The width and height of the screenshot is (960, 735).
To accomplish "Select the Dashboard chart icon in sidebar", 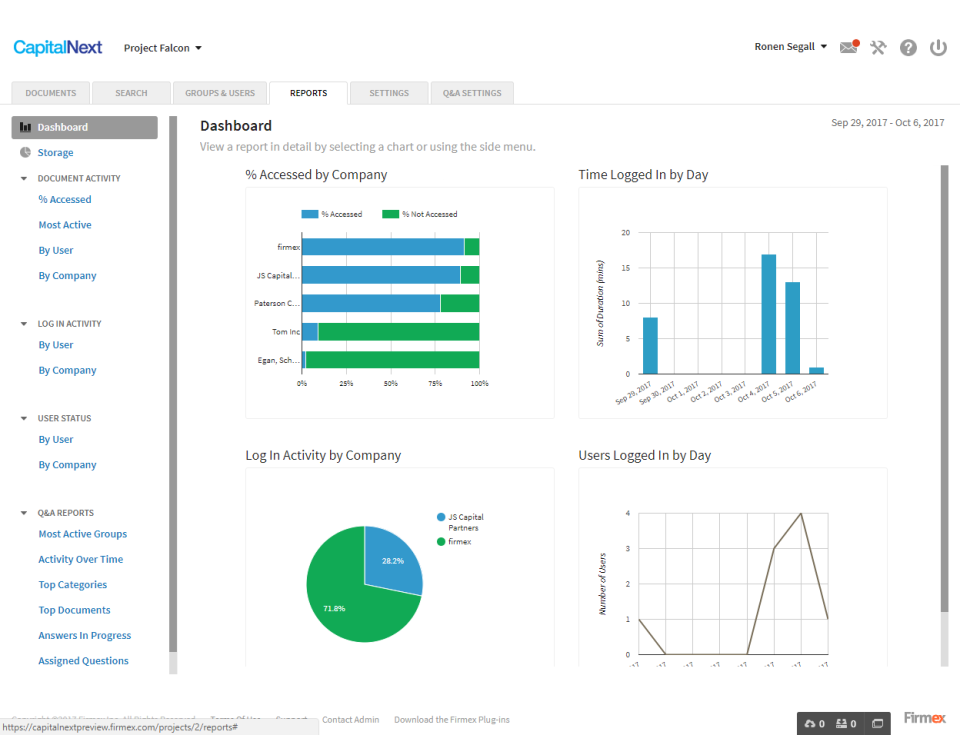I will tap(25, 127).
